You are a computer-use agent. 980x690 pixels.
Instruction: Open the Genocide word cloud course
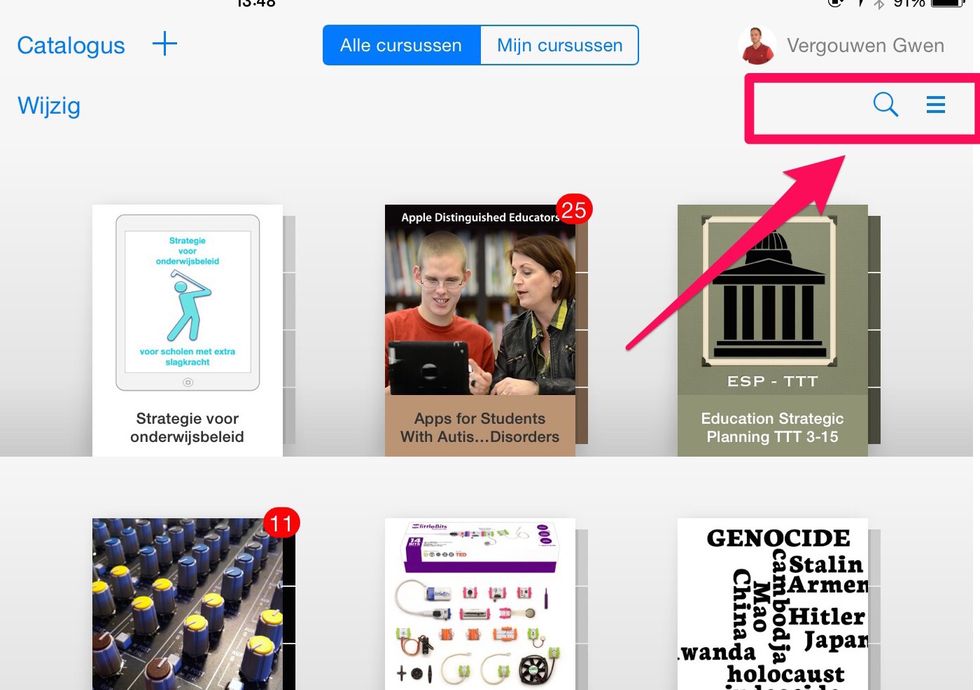tap(772, 604)
